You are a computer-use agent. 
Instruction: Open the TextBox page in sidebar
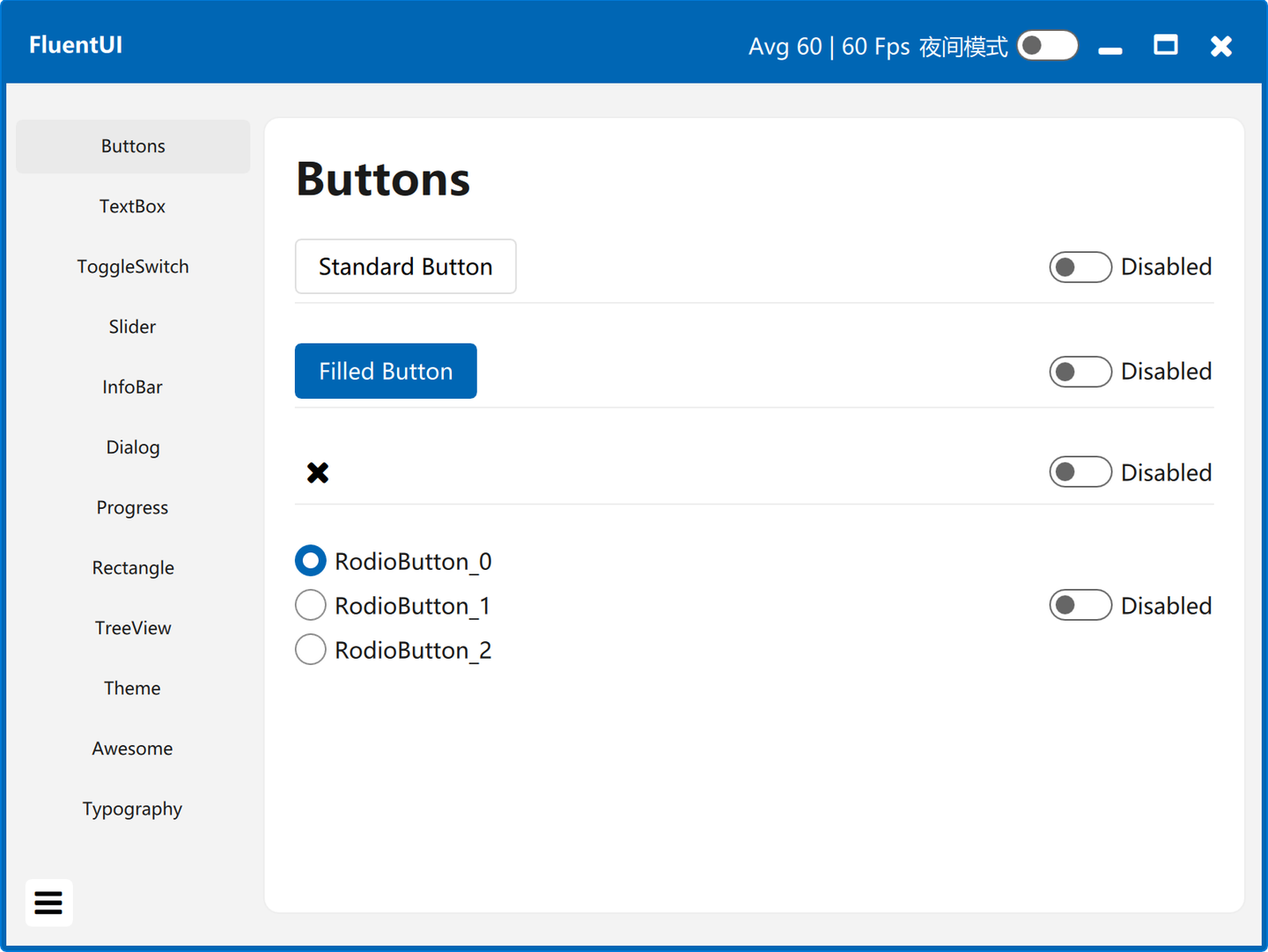[133, 206]
